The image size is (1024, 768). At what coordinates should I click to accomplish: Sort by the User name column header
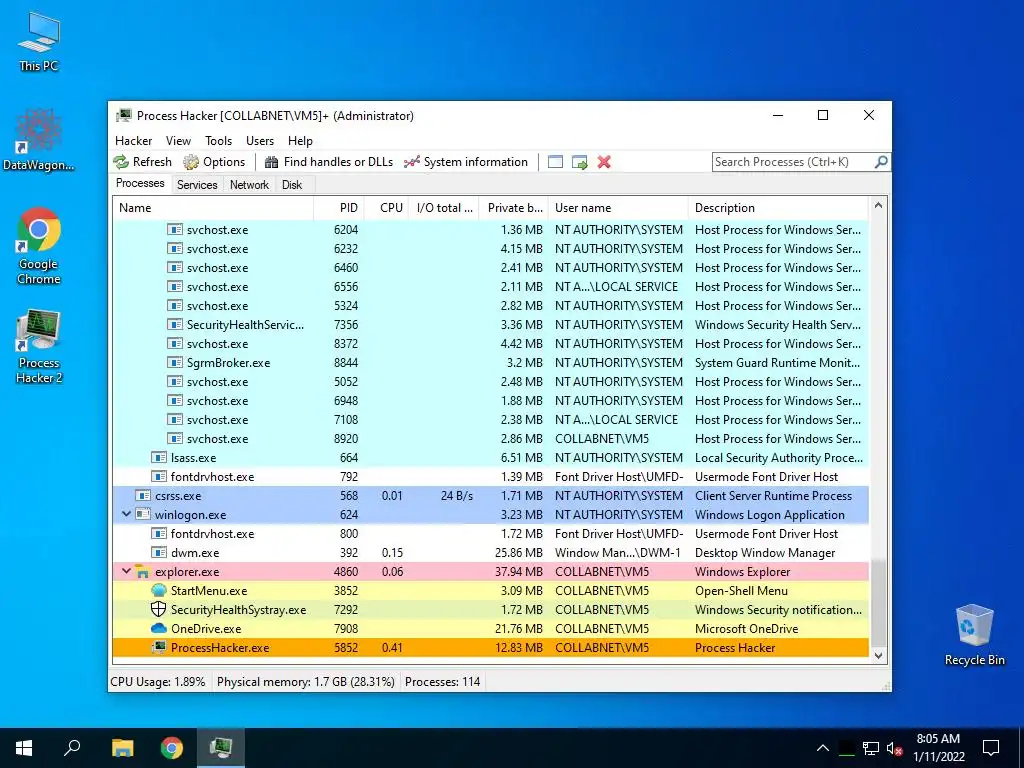(x=618, y=208)
